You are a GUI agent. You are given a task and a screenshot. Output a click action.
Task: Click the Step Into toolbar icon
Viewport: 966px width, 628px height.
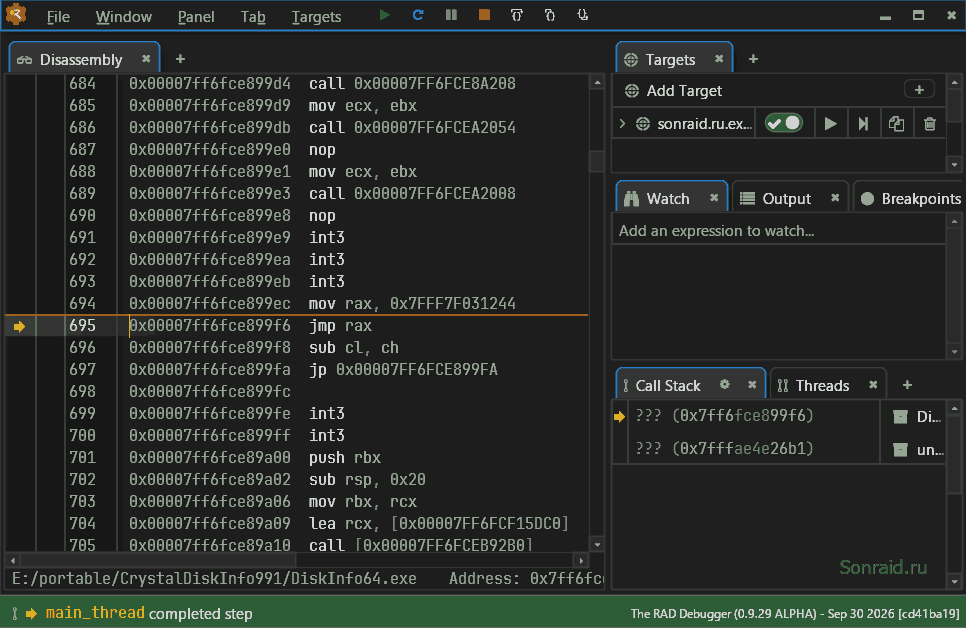click(550, 15)
